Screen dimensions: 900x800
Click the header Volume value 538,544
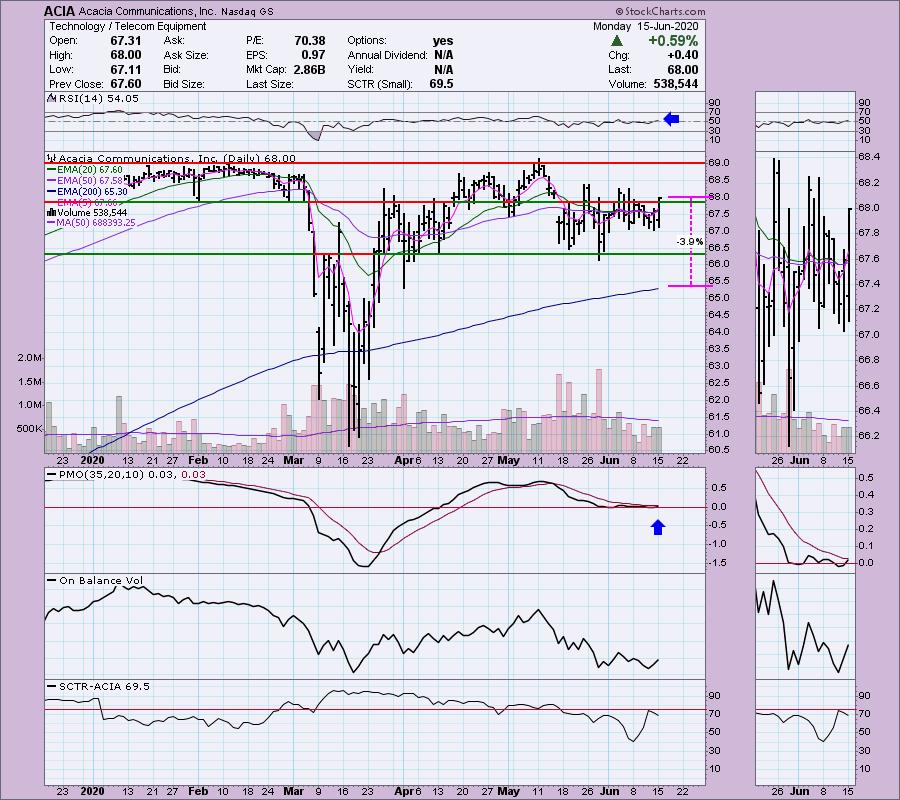tap(676, 84)
